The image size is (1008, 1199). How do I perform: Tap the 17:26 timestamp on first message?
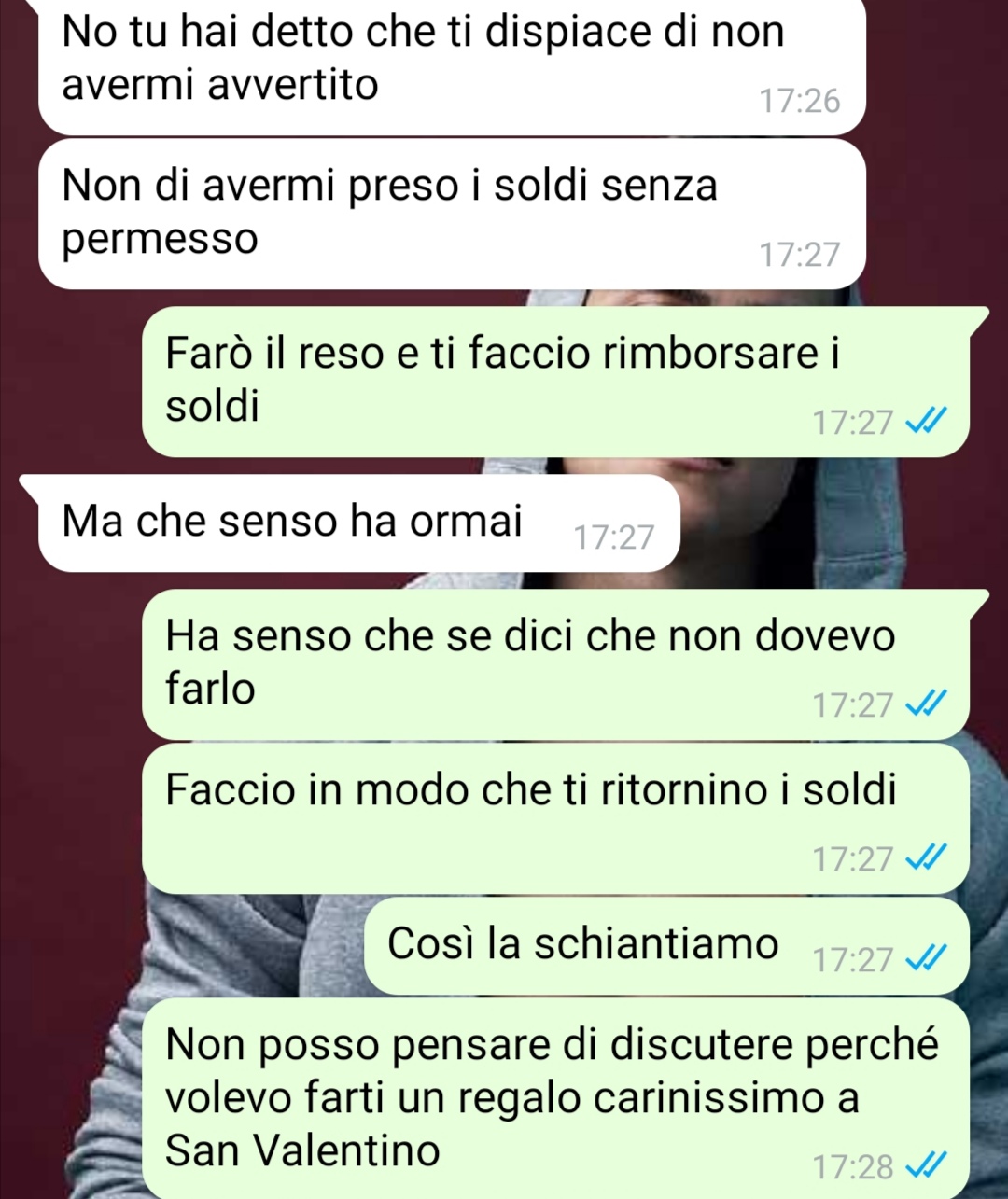pos(800,101)
